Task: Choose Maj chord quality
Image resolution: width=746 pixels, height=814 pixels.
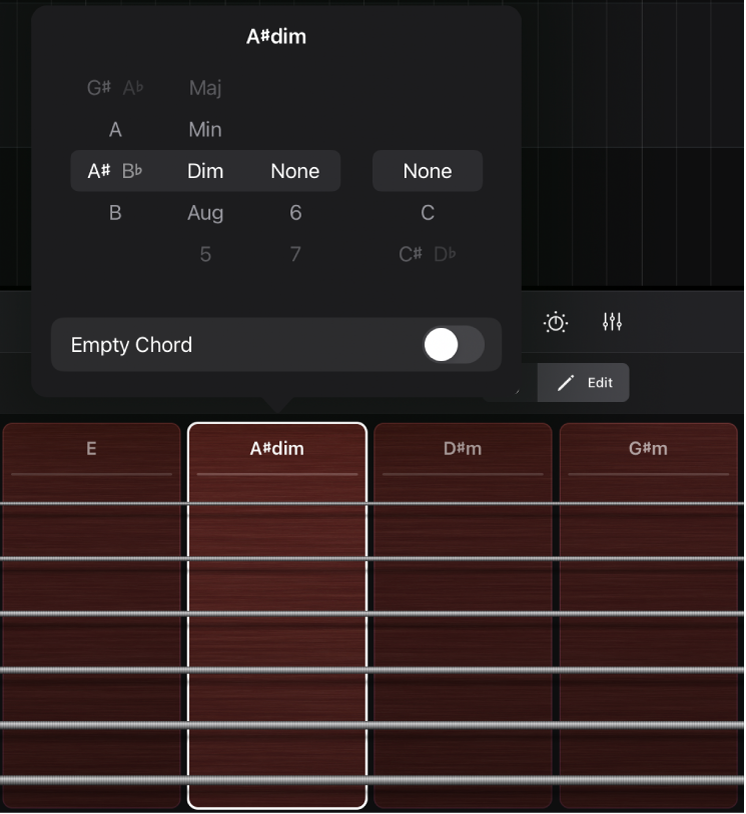Action: 206,88
